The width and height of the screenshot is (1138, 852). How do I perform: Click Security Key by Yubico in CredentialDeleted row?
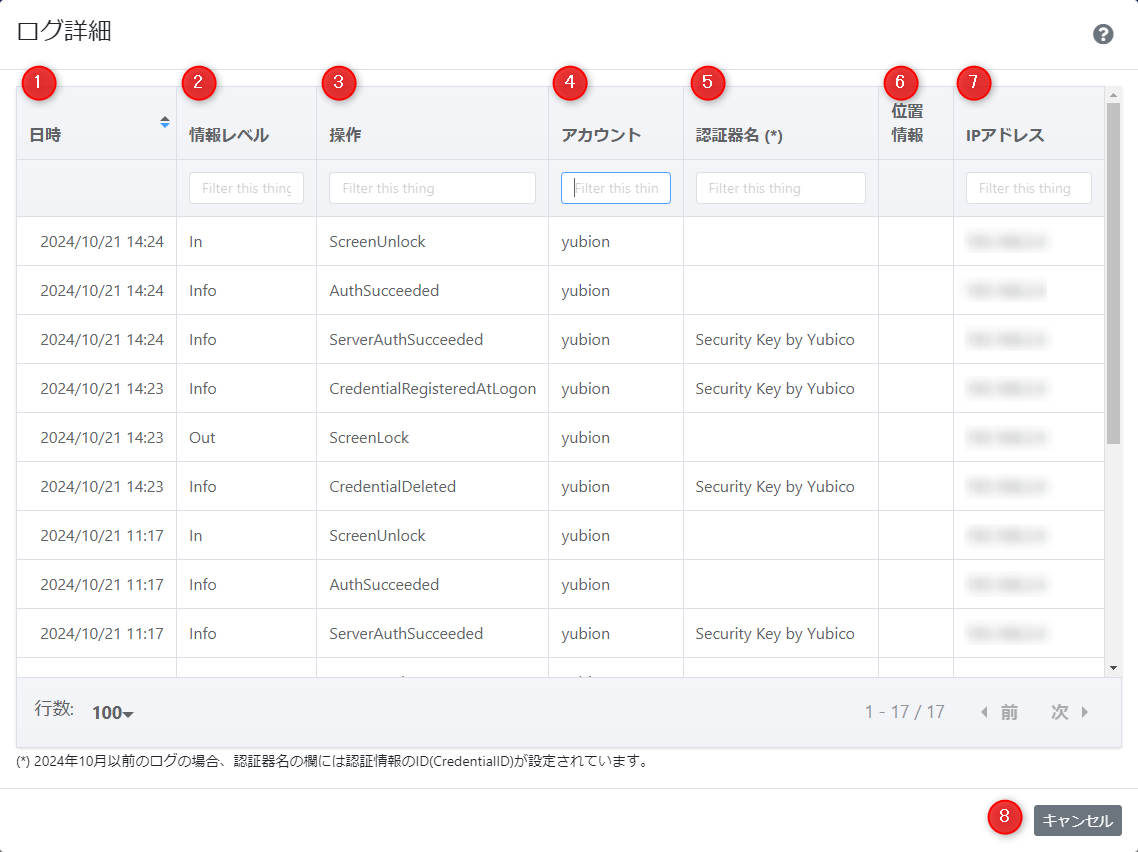(774, 486)
